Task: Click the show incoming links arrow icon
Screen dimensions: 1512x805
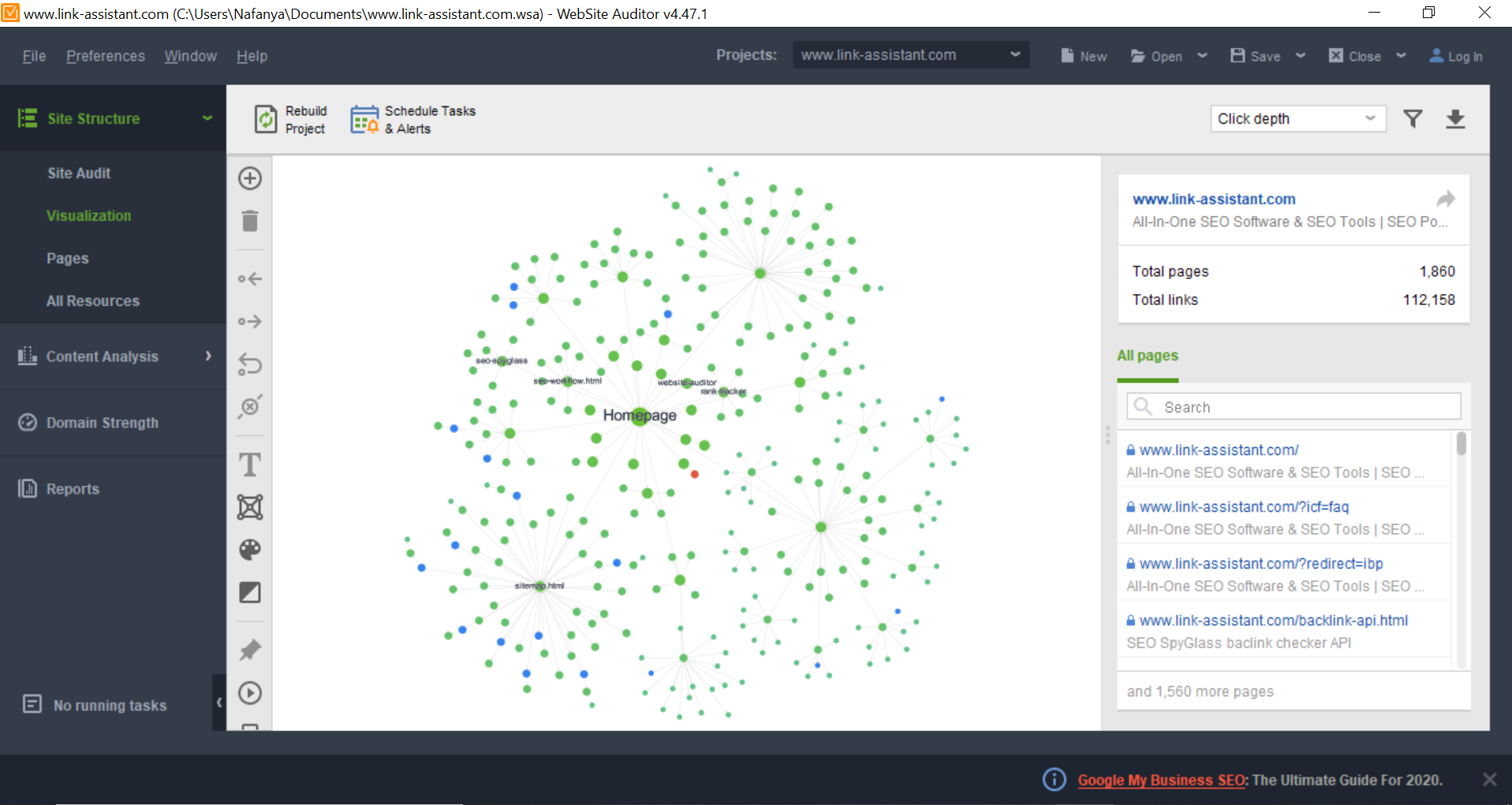Action: (x=250, y=279)
